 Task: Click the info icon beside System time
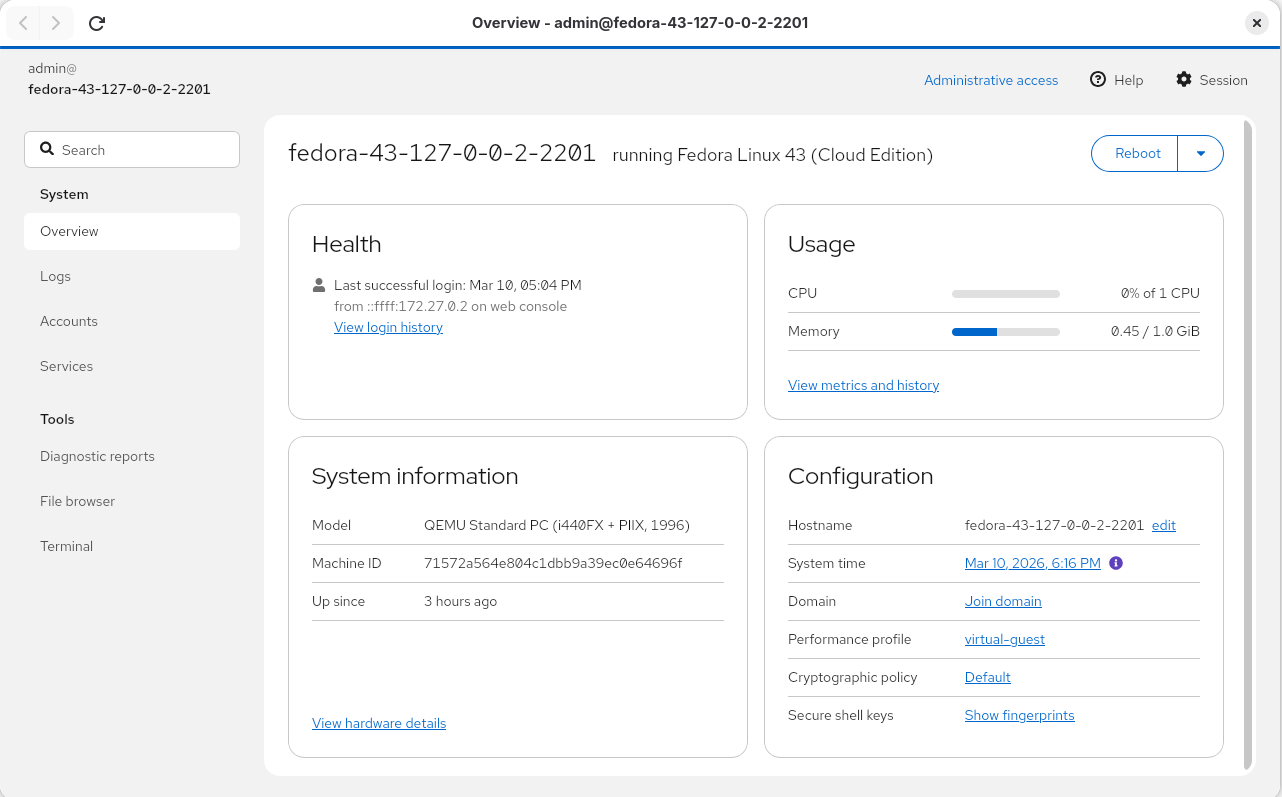tap(1115, 563)
